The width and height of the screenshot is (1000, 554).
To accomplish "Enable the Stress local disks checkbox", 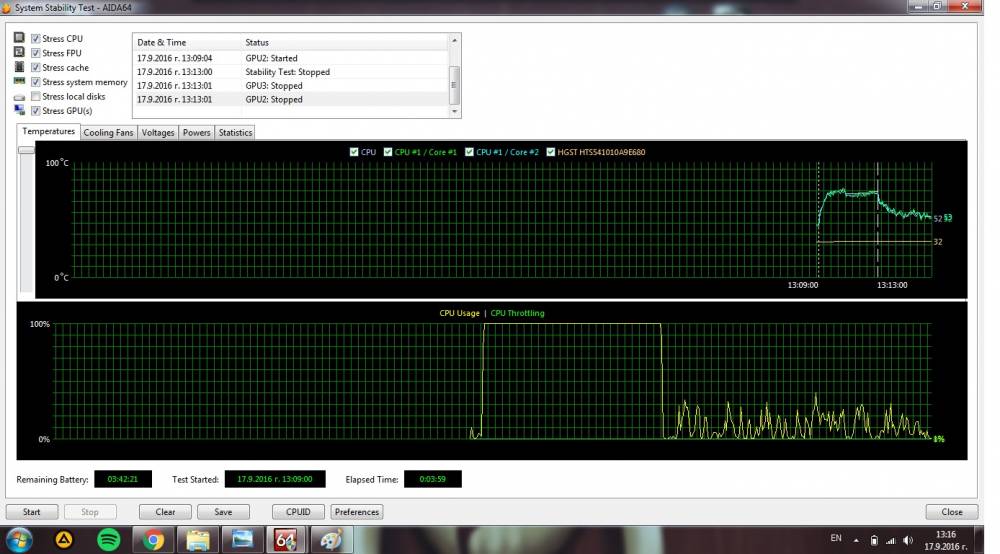I will (x=36, y=96).
